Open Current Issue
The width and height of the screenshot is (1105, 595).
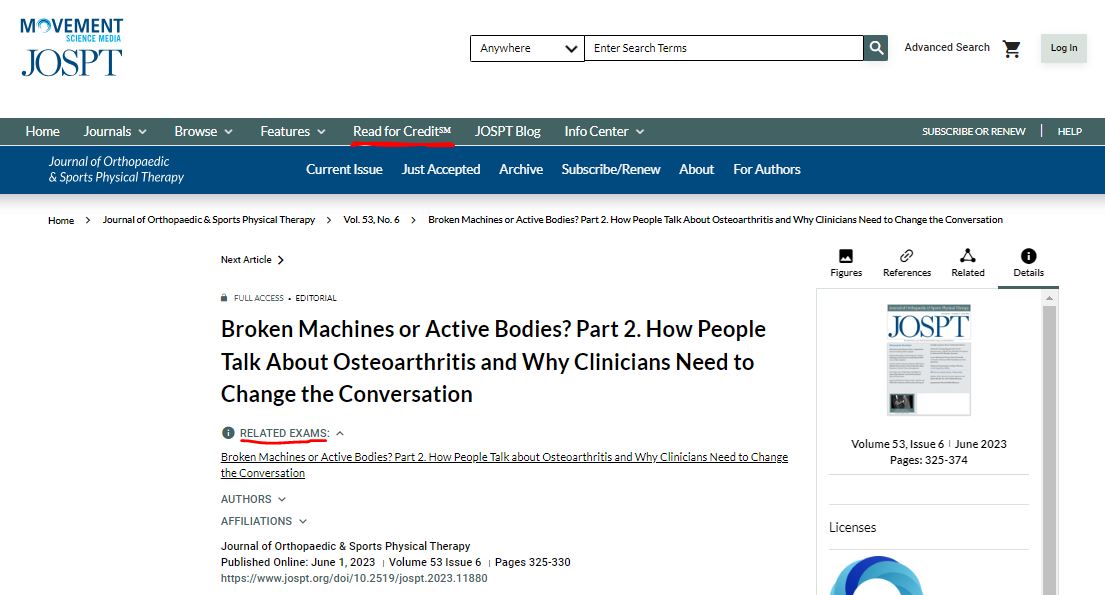(x=344, y=169)
